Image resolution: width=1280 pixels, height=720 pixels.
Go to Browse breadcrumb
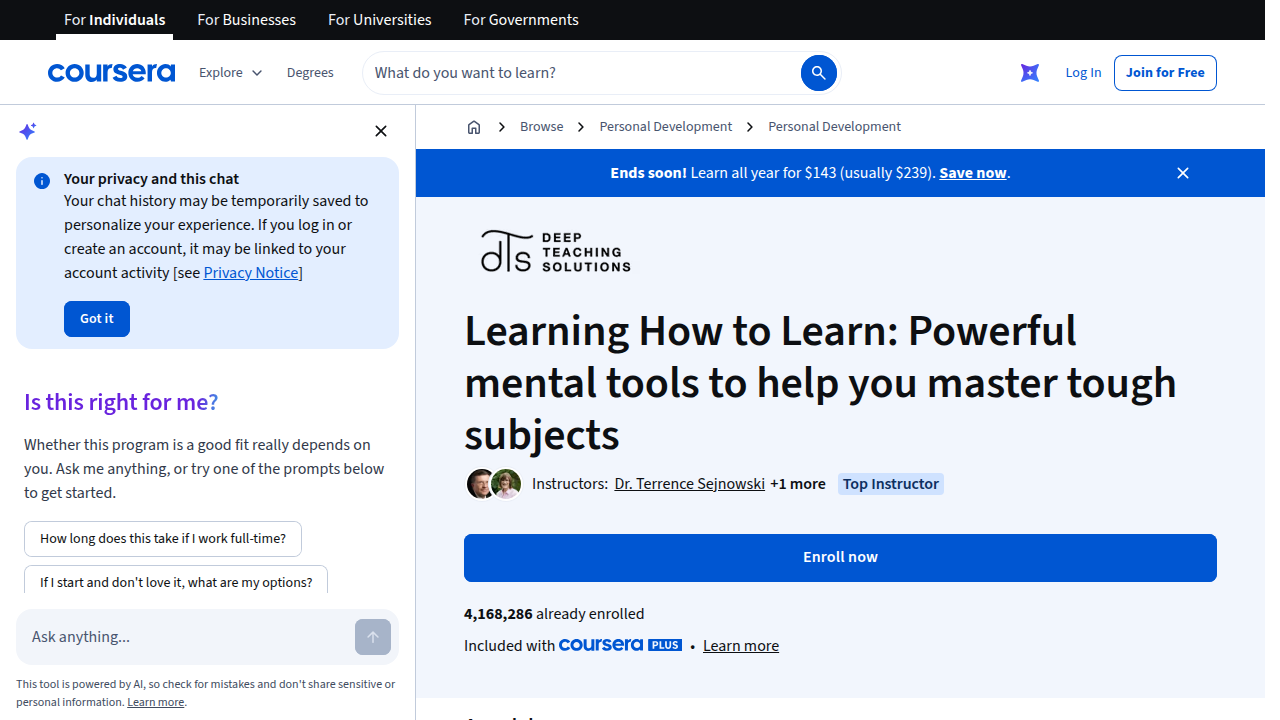click(541, 127)
